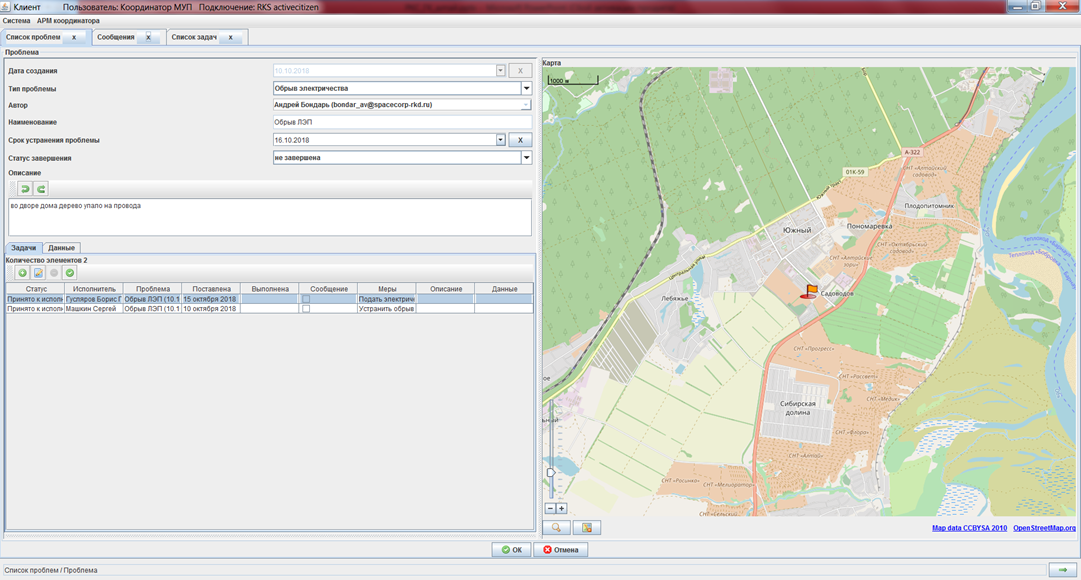This screenshot has height=580, width=1081.
Task: Add a new task with green plus icon
Action: [22, 272]
